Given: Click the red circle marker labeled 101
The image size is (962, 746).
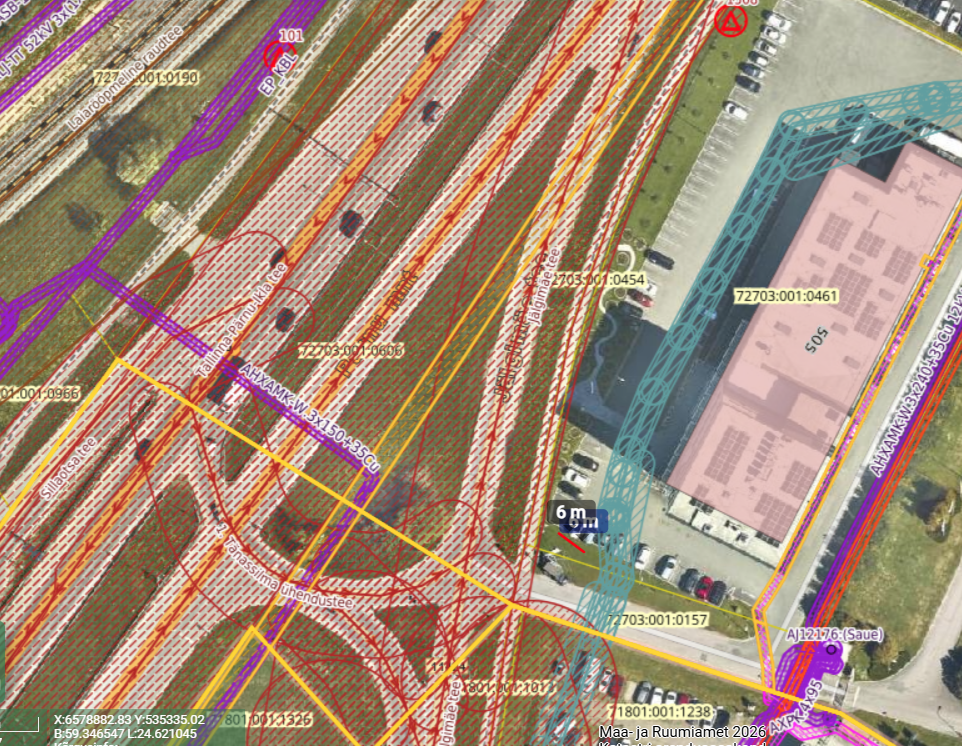Looking at the screenshot, I should coord(281,55).
